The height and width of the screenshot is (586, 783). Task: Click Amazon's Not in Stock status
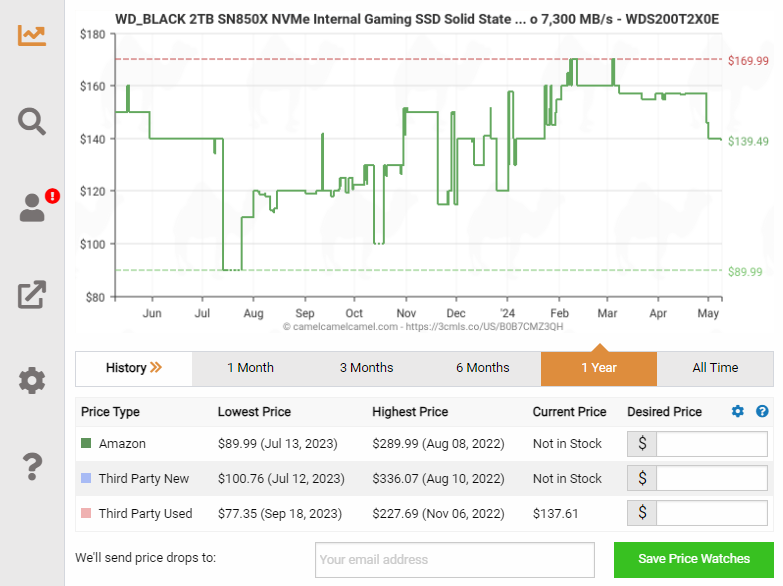coord(567,444)
